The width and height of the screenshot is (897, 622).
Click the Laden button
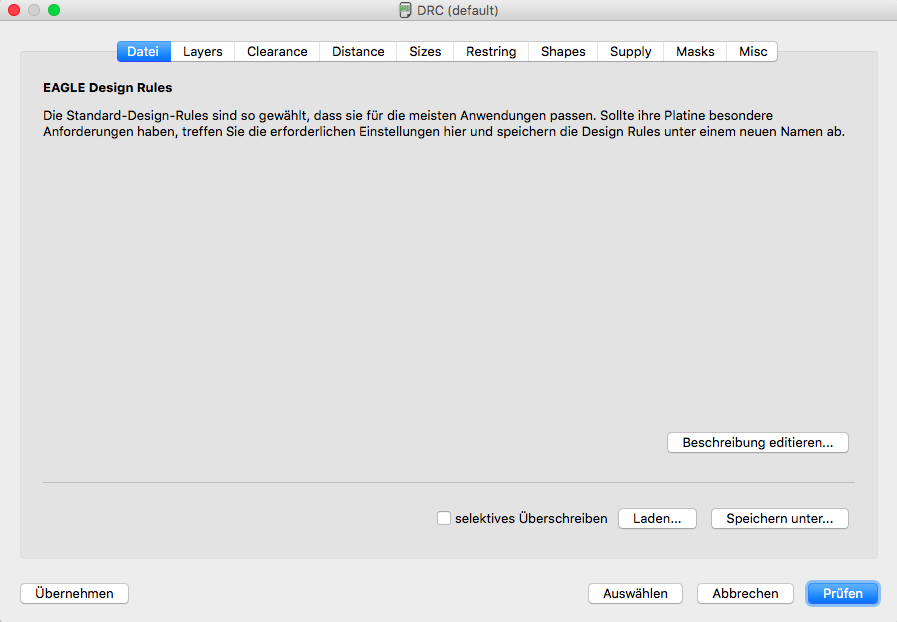tap(657, 518)
